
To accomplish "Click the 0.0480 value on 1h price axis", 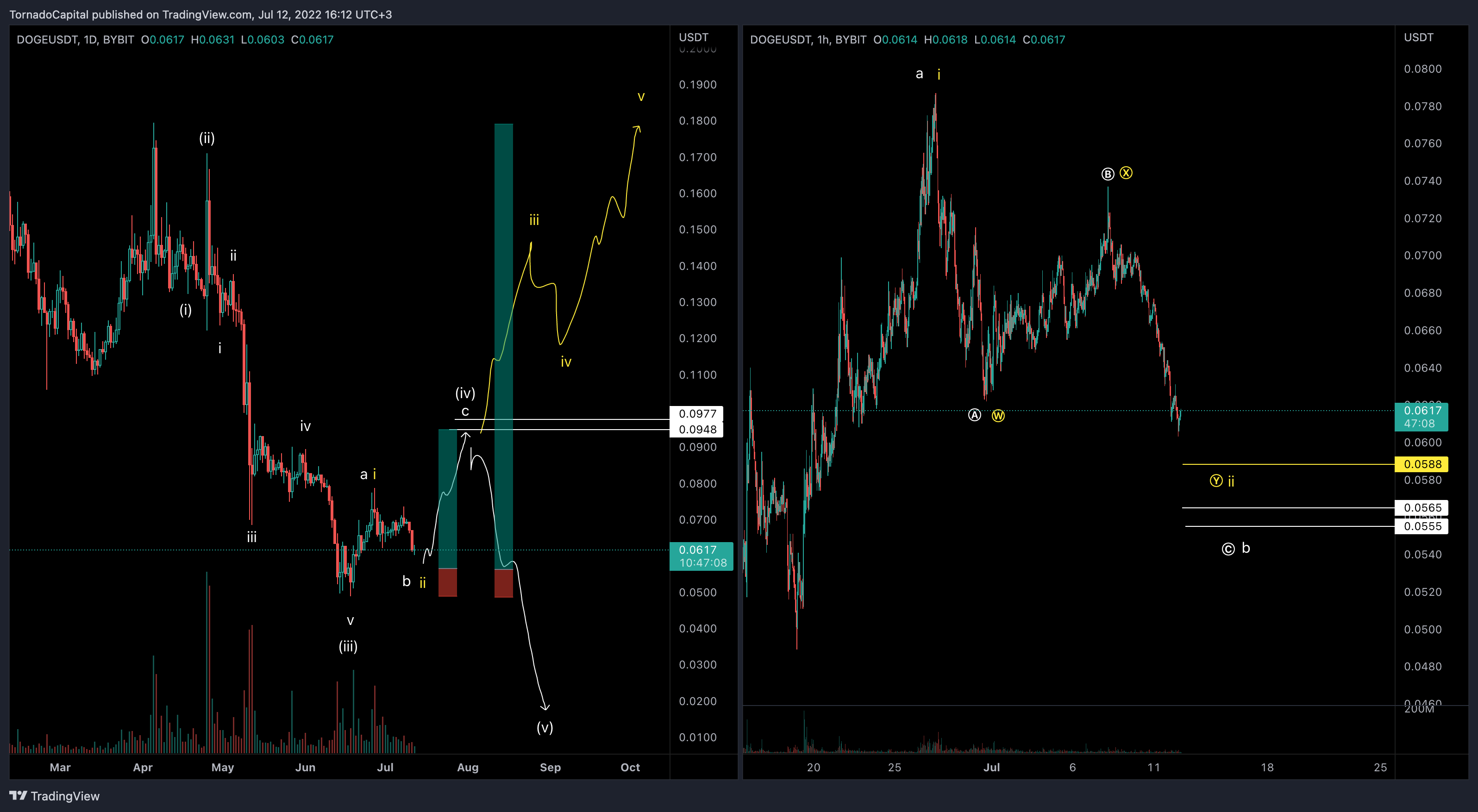I will pyautogui.click(x=1423, y=666).
